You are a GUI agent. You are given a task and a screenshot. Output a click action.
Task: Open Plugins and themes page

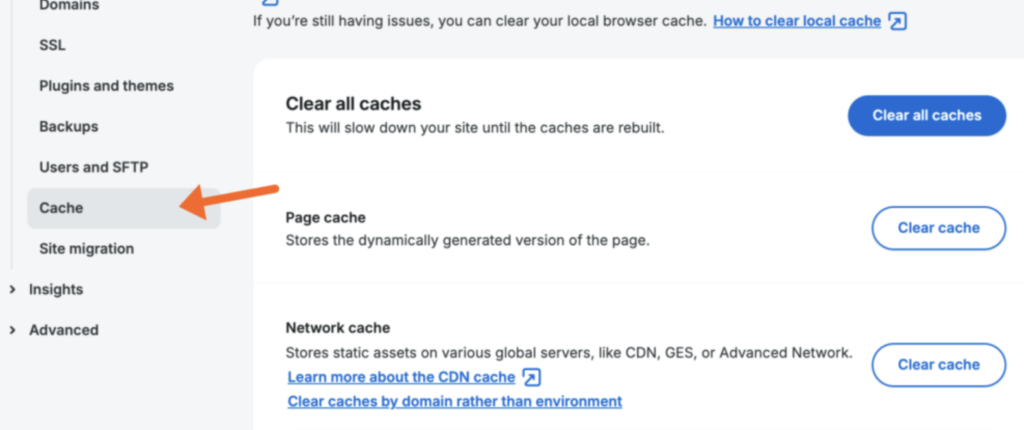(x=106, y=86)
